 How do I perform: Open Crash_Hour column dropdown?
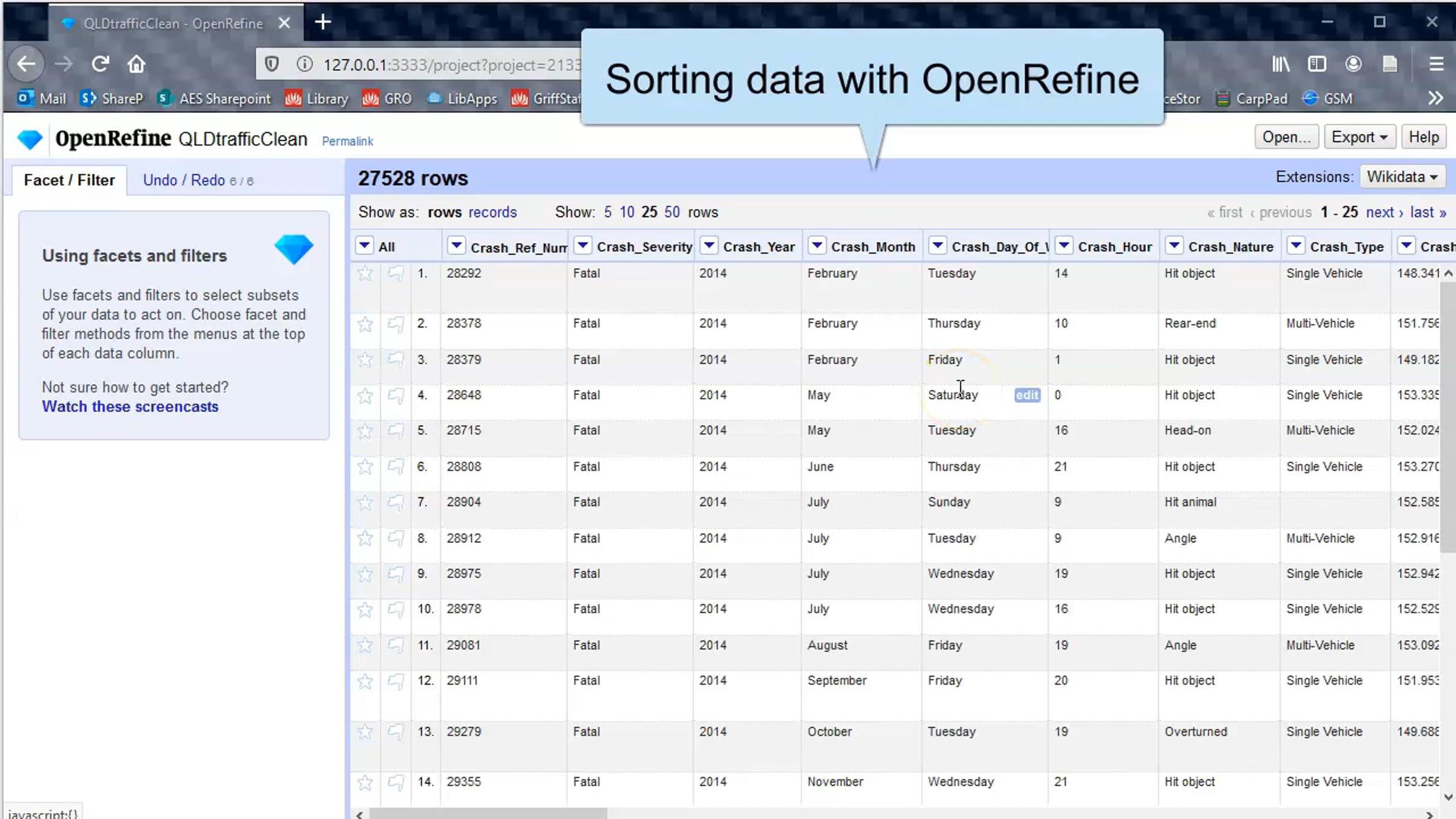pyautogui.click(x=1063, y=246)
